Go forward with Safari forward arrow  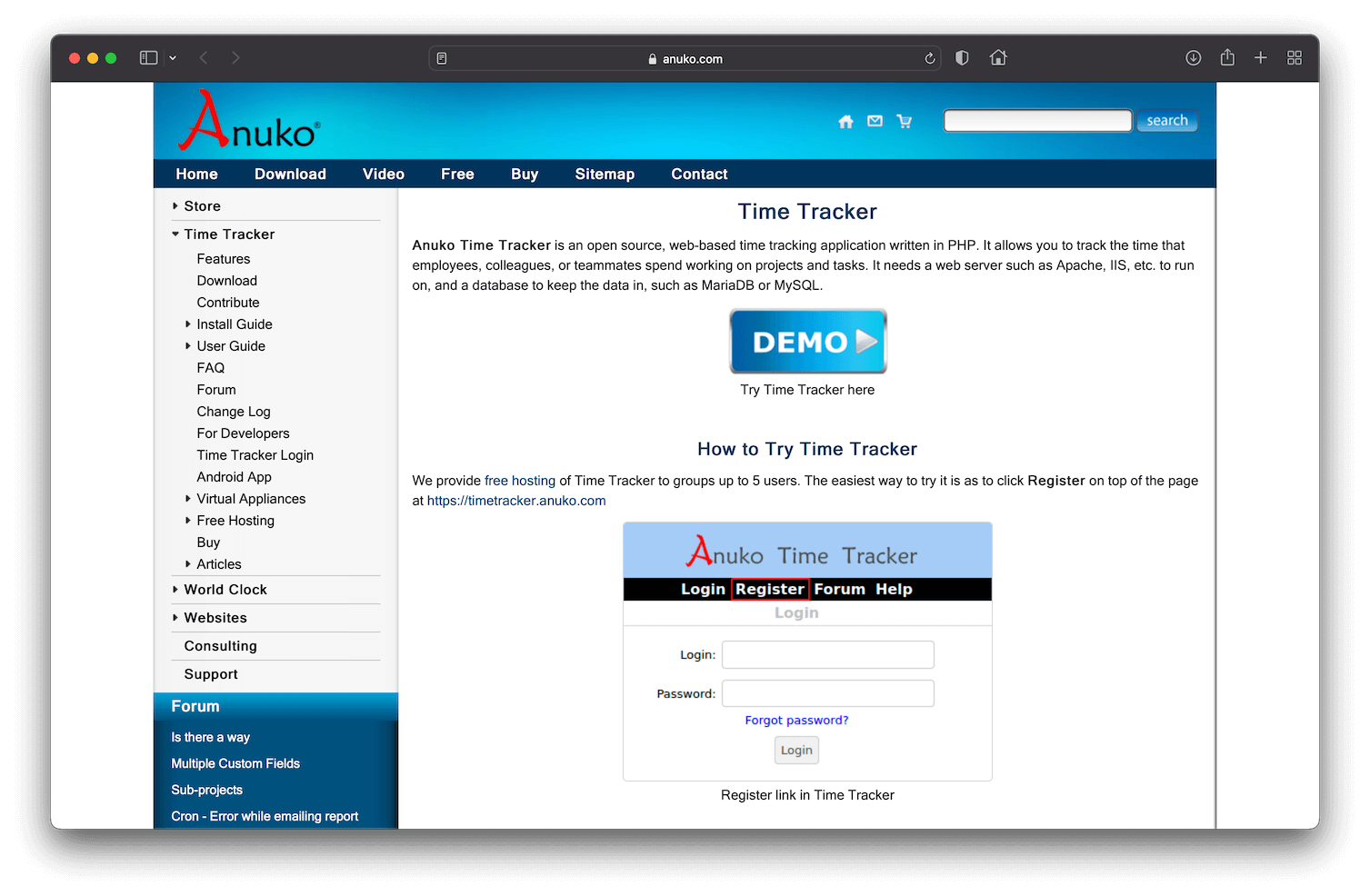[235, 58]
